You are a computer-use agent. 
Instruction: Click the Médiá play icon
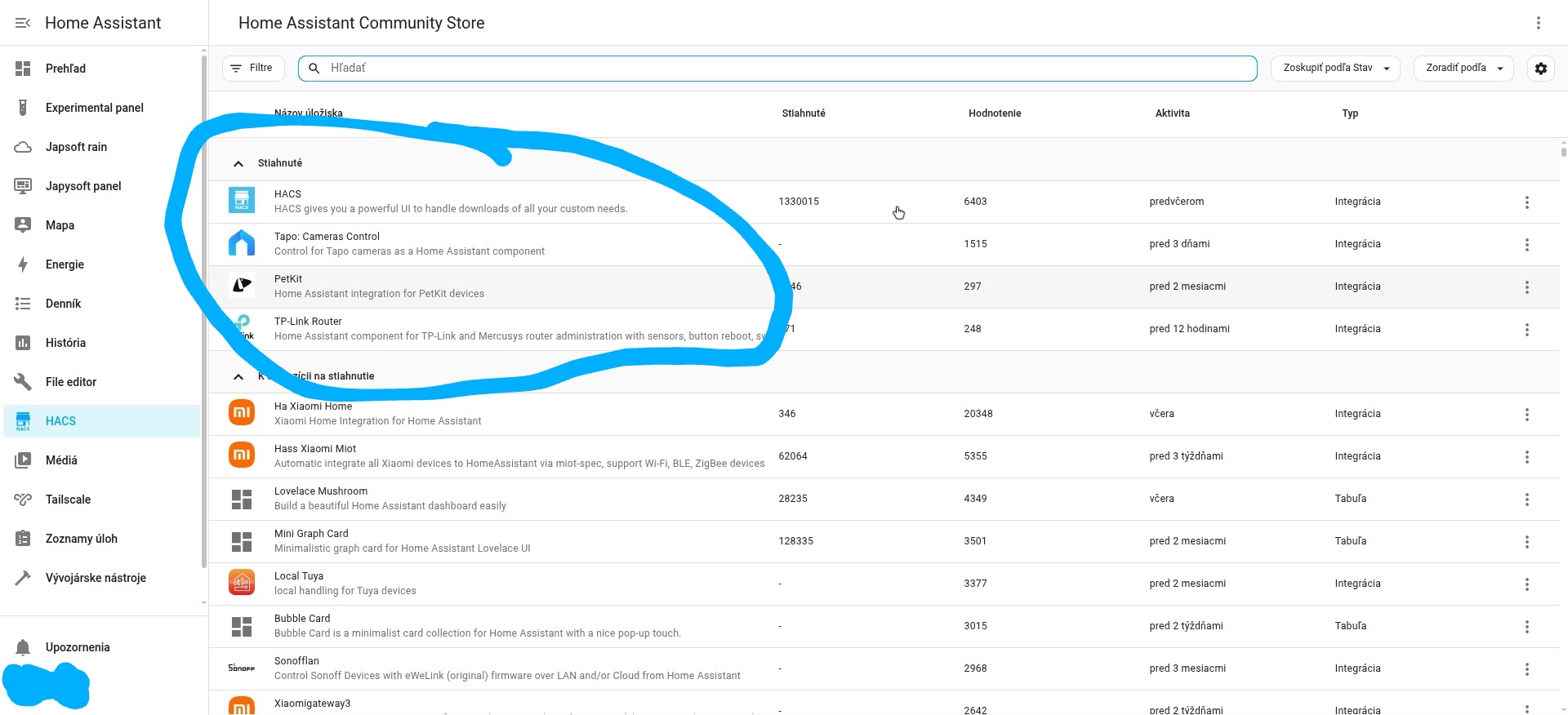pyautogui.click(x=23, y=460)
